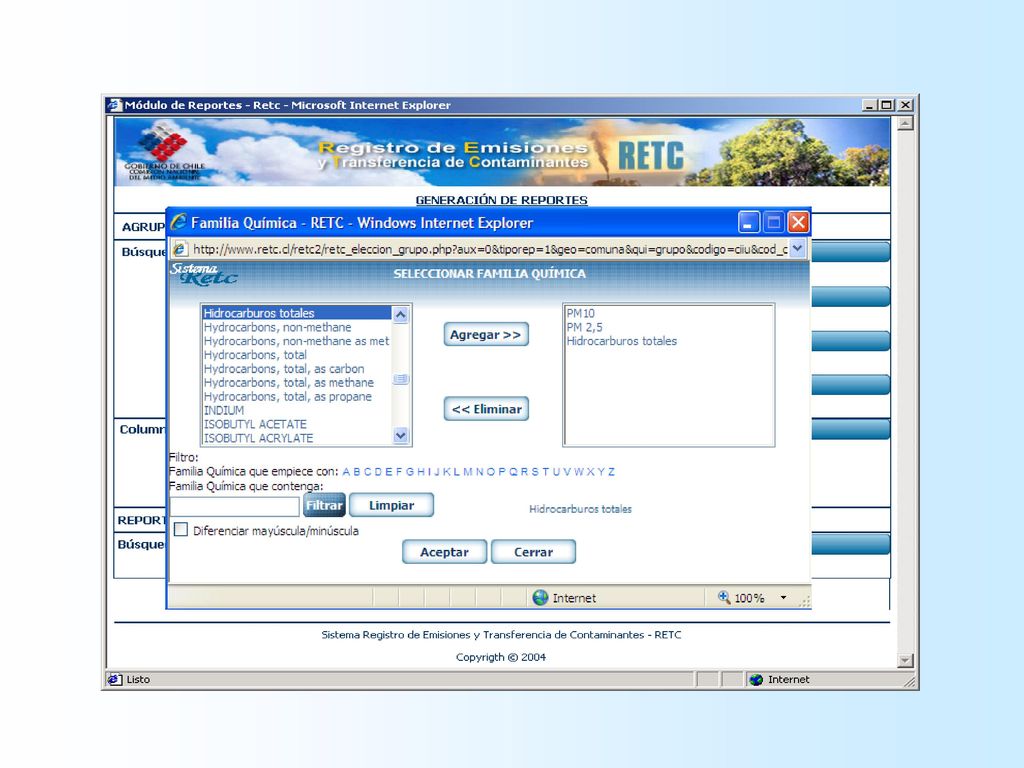The width and height of the screenshot is (1024, 768).
Task: Click the Agregar >> button
Action: pos(486,334)
